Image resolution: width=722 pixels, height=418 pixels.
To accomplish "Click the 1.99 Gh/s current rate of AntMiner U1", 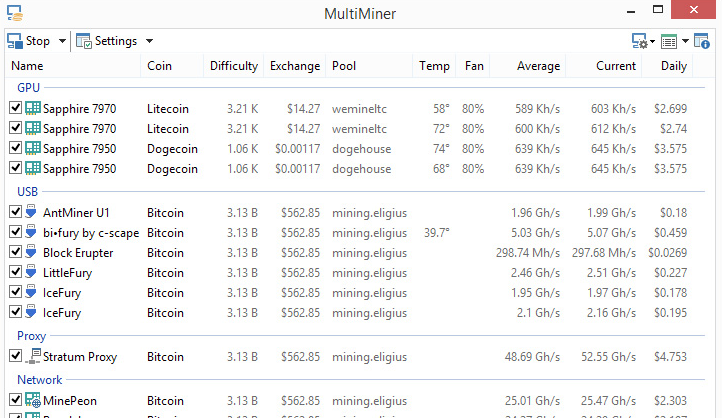I will coord(611,213).
